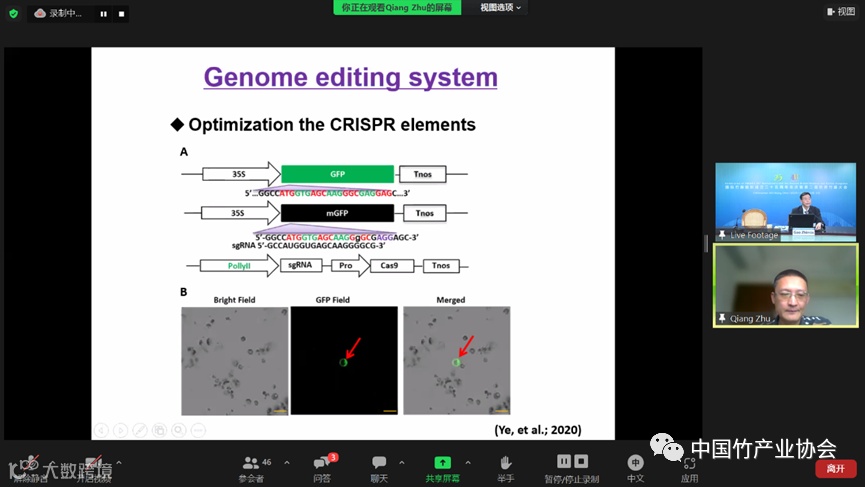Click the green screen-viewing banner for Qiang Zhu

[x=397, y=7]
